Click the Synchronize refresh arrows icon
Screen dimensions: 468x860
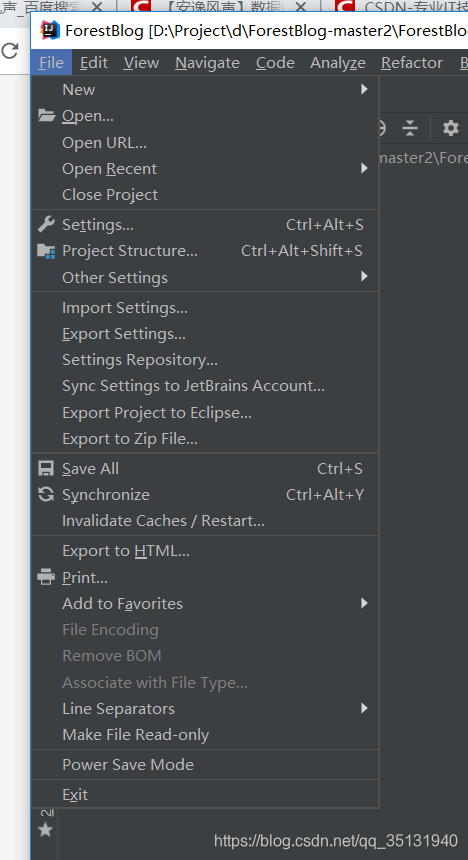[x=46, y=494]
